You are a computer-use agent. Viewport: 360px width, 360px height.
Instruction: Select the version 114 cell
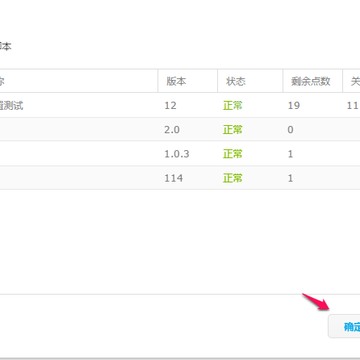173,178
